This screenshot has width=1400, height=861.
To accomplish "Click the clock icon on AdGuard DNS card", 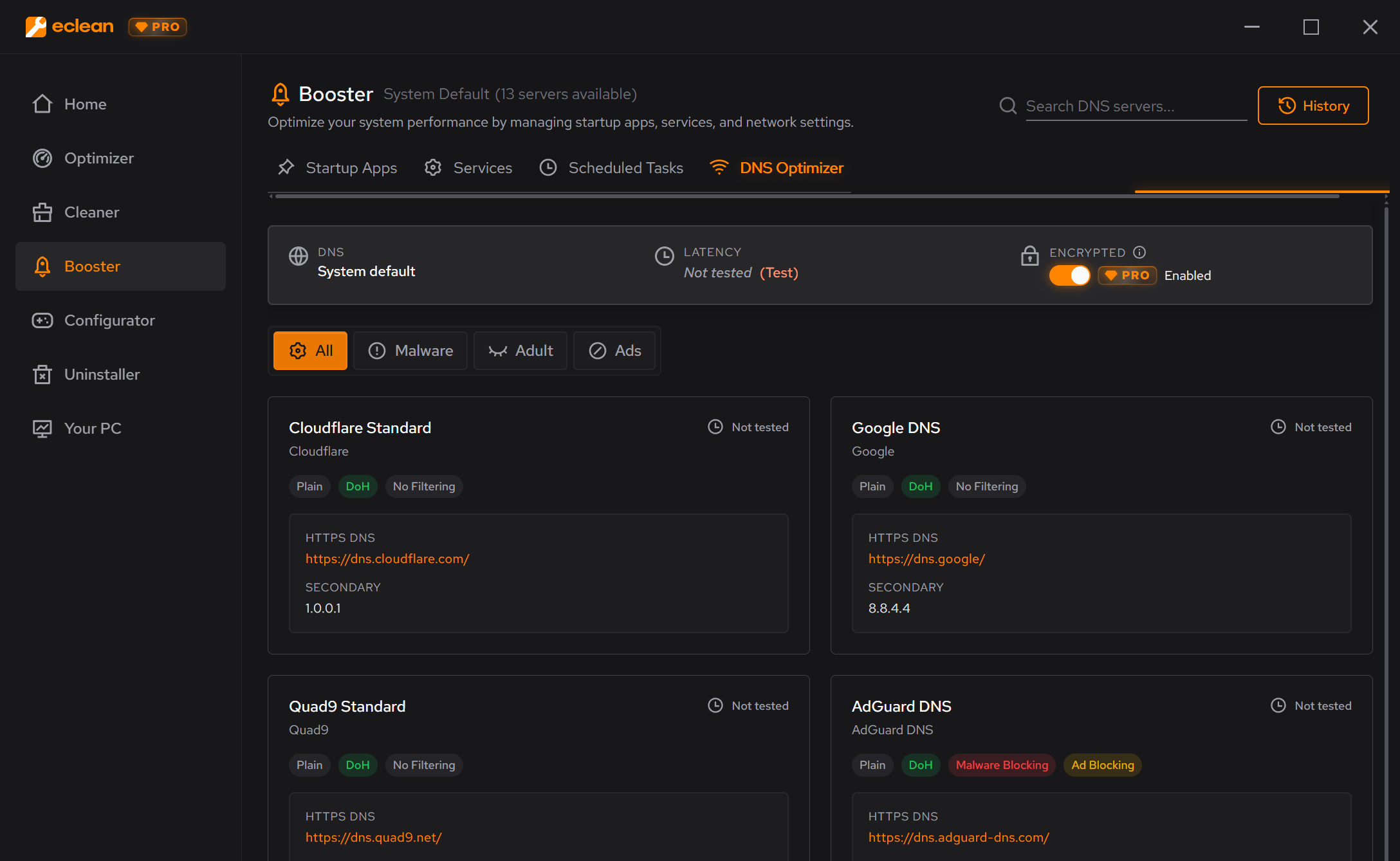I will tap(1278, 706).
